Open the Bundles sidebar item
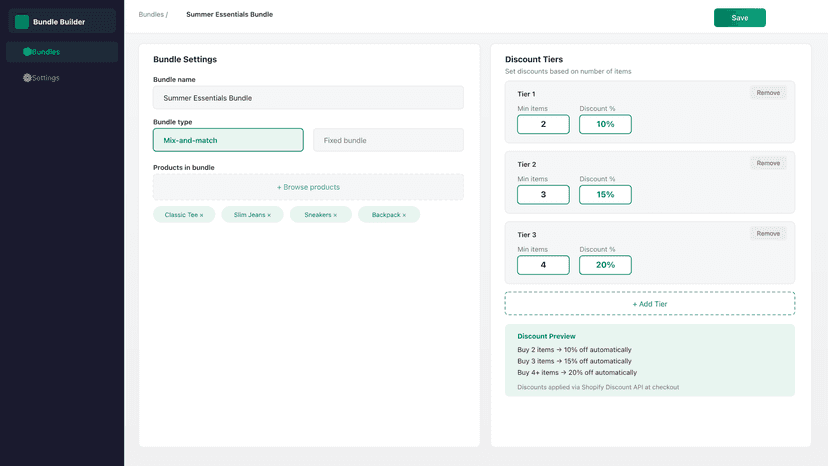The image size is (828, 466). (62, 52)
